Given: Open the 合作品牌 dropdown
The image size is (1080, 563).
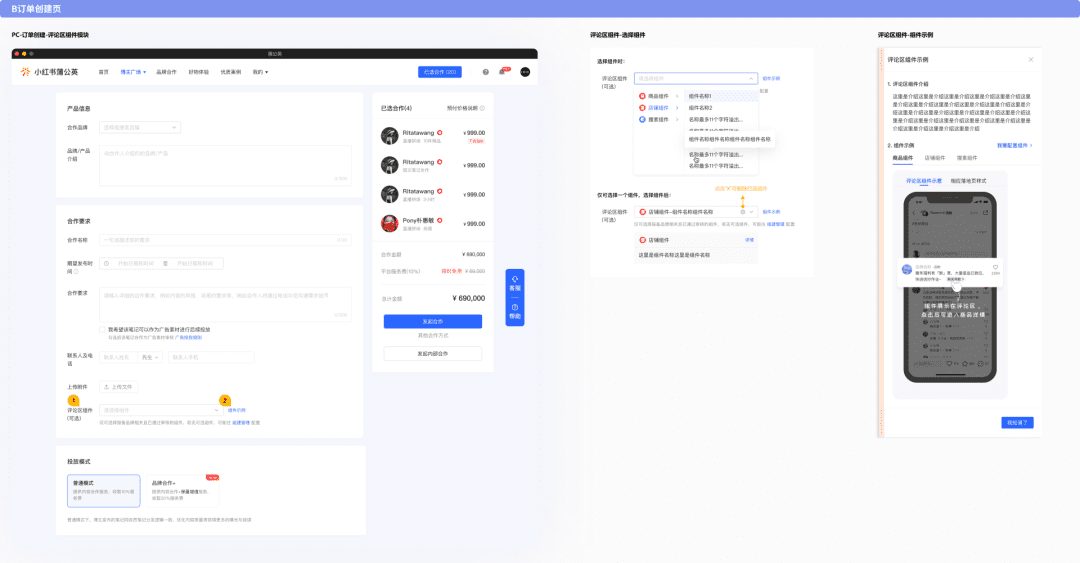Looking at the screenshot, I should 140,127.
